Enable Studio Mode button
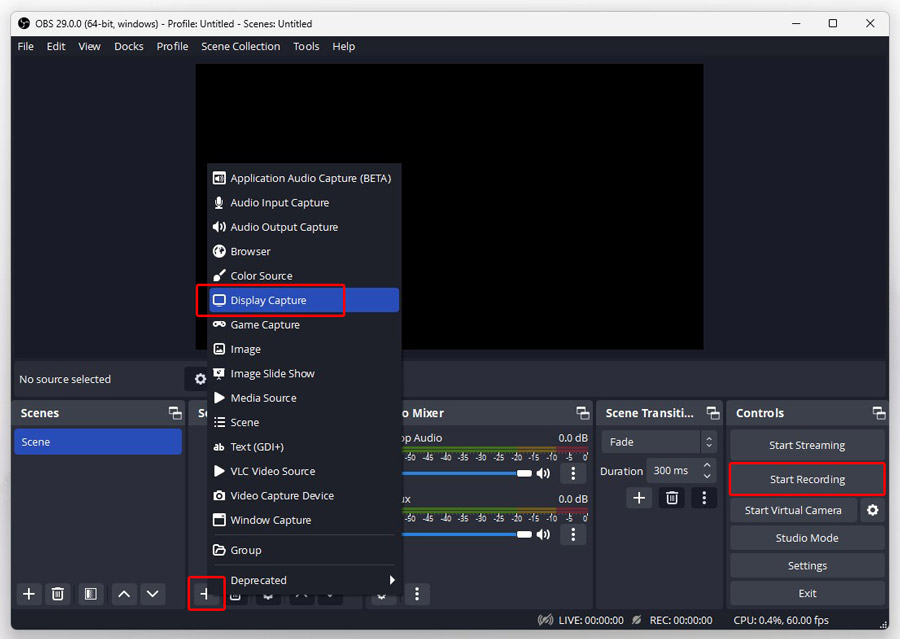900x639 pixels. (x=807, y=538)
